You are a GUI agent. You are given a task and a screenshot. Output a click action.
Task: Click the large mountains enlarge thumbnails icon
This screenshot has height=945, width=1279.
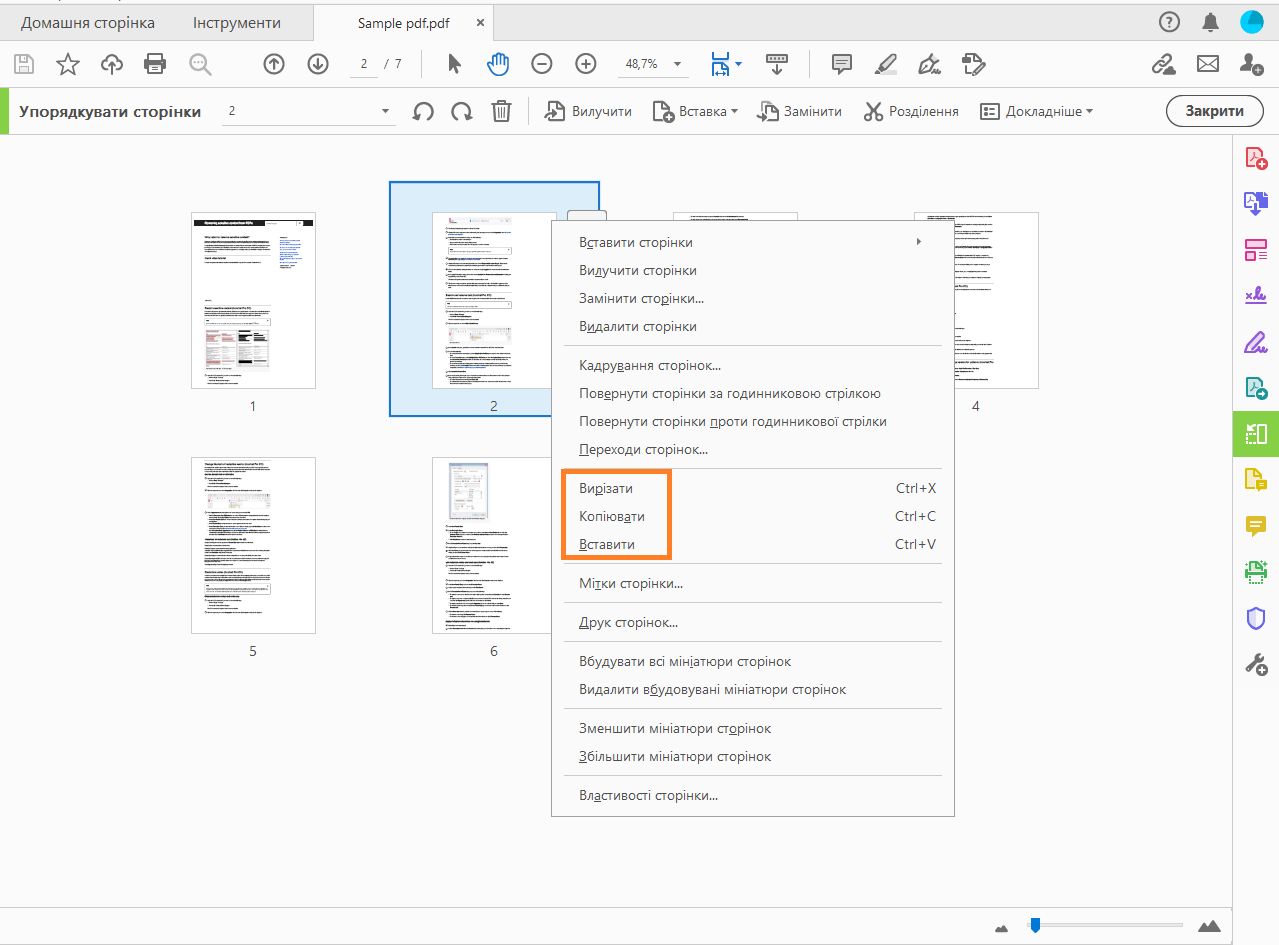pos(1209,926)
